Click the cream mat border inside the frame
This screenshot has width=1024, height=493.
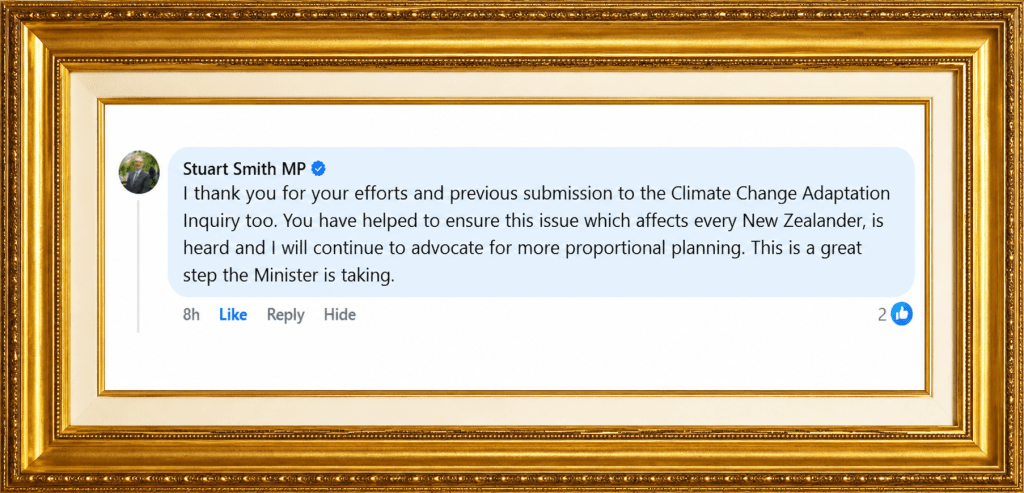(x=512, y=85)
